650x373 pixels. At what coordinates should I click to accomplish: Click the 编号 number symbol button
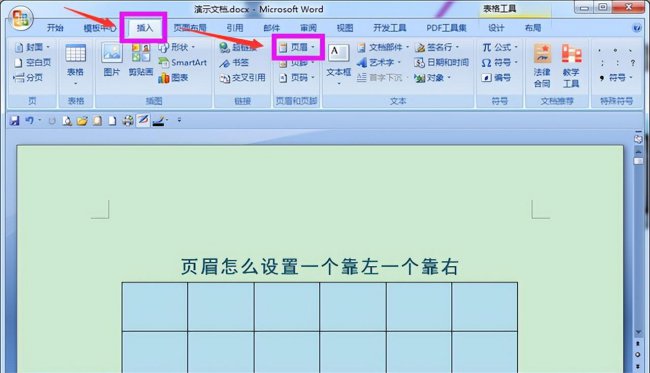pyautogui.click(x=495, y=78)
